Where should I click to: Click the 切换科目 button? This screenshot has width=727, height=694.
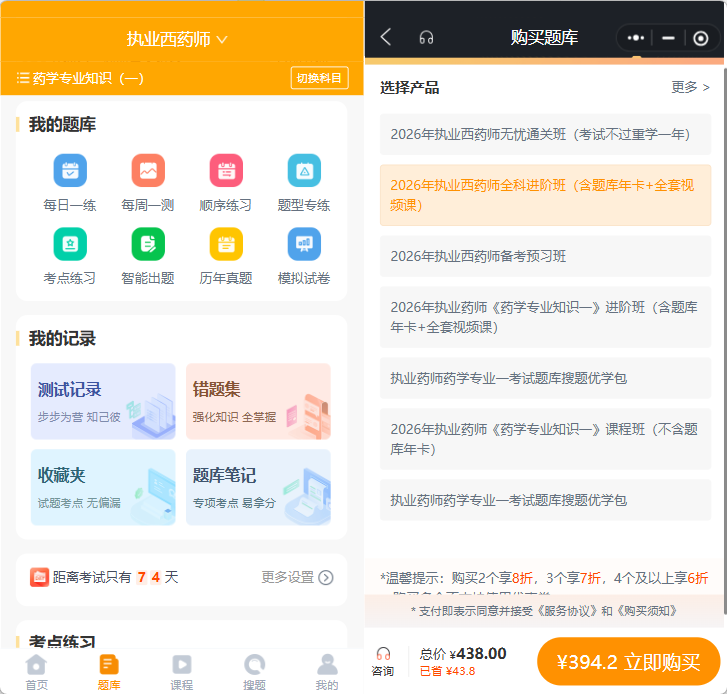319,78
